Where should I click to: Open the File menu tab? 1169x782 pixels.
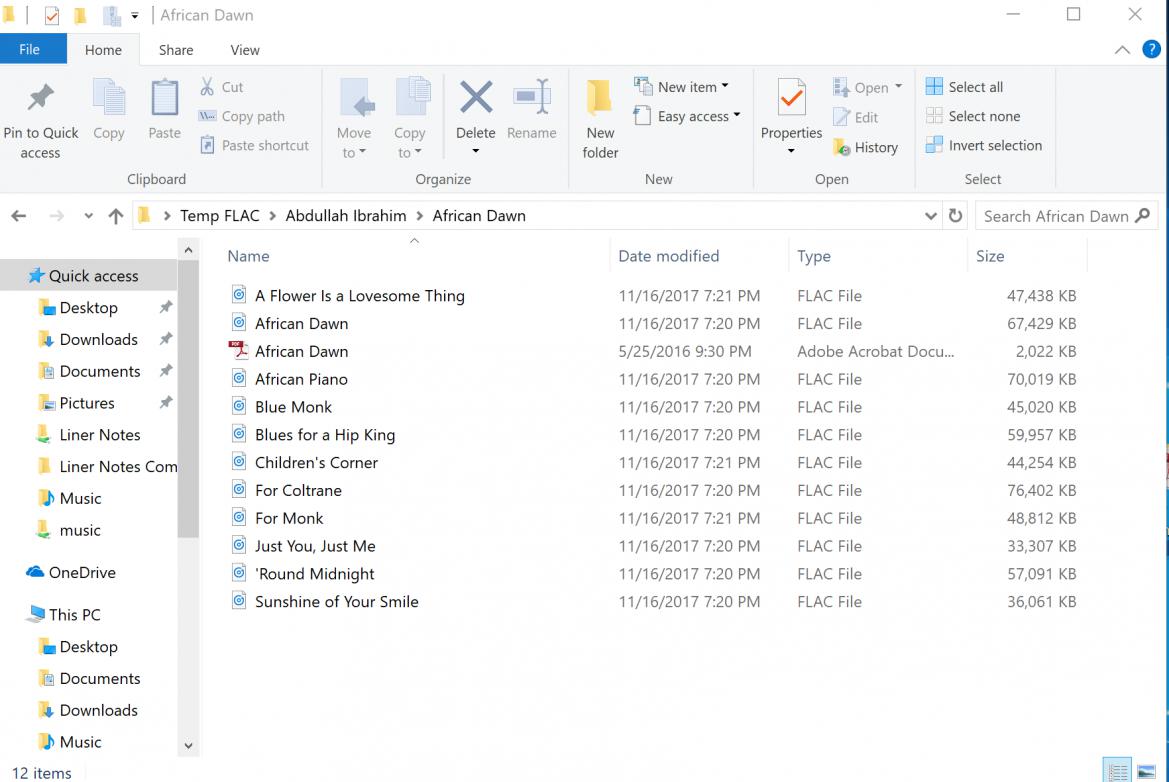coord(30,49)
